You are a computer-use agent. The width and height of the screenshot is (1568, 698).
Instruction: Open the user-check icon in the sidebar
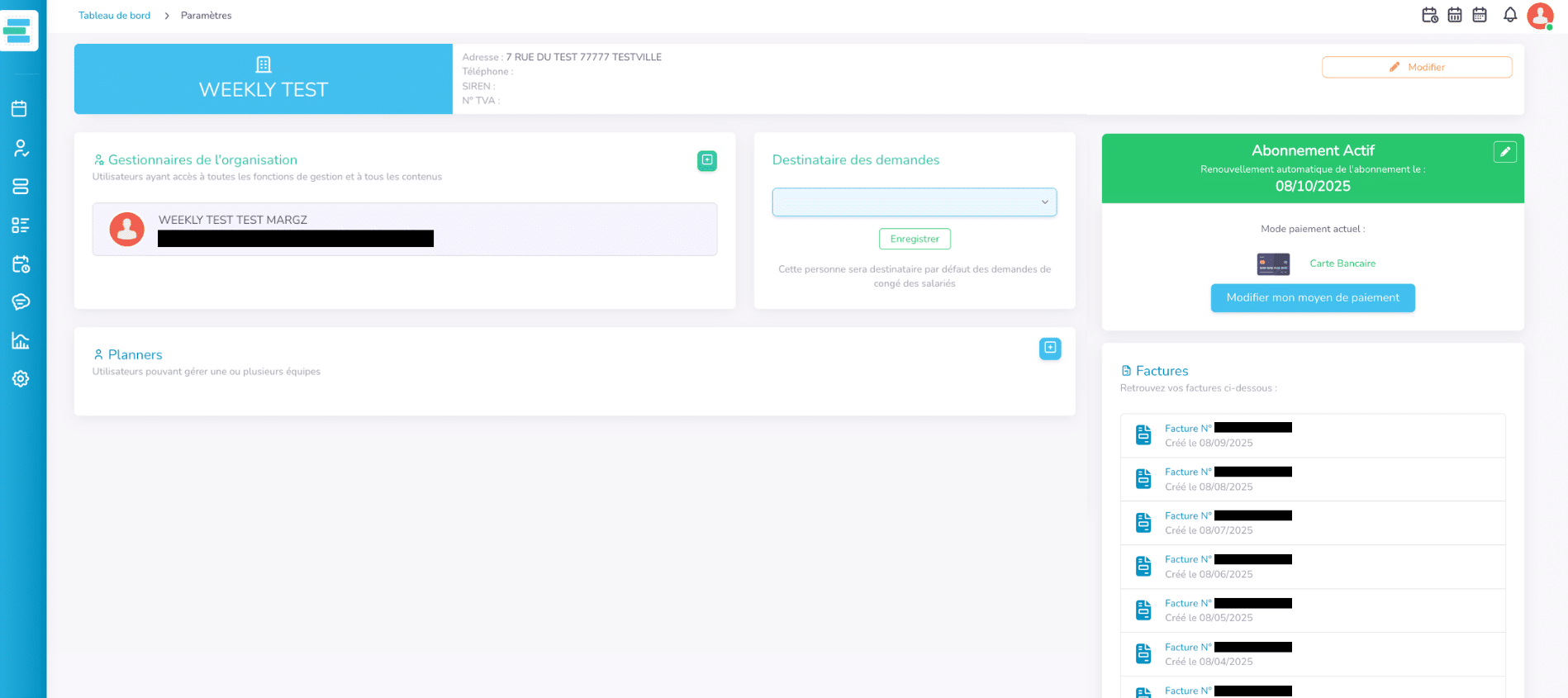tap(20, 148)
